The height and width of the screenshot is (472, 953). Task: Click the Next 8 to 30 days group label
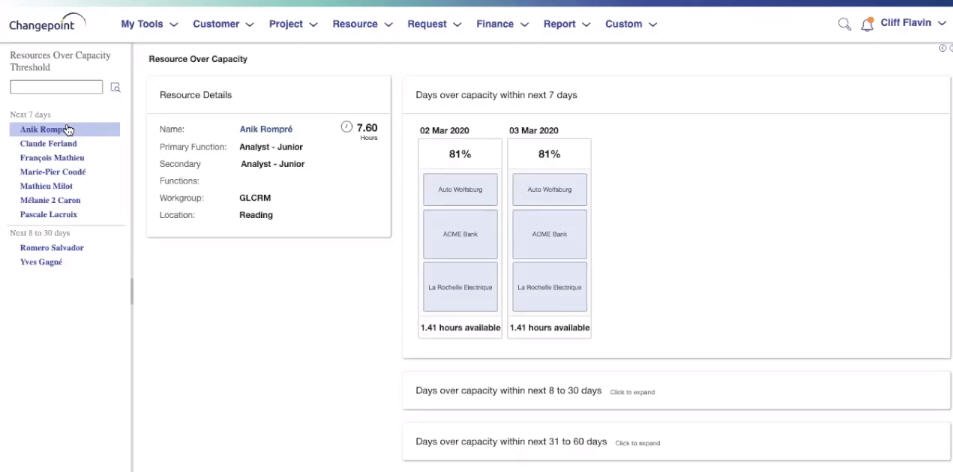[x=40, y=233]
